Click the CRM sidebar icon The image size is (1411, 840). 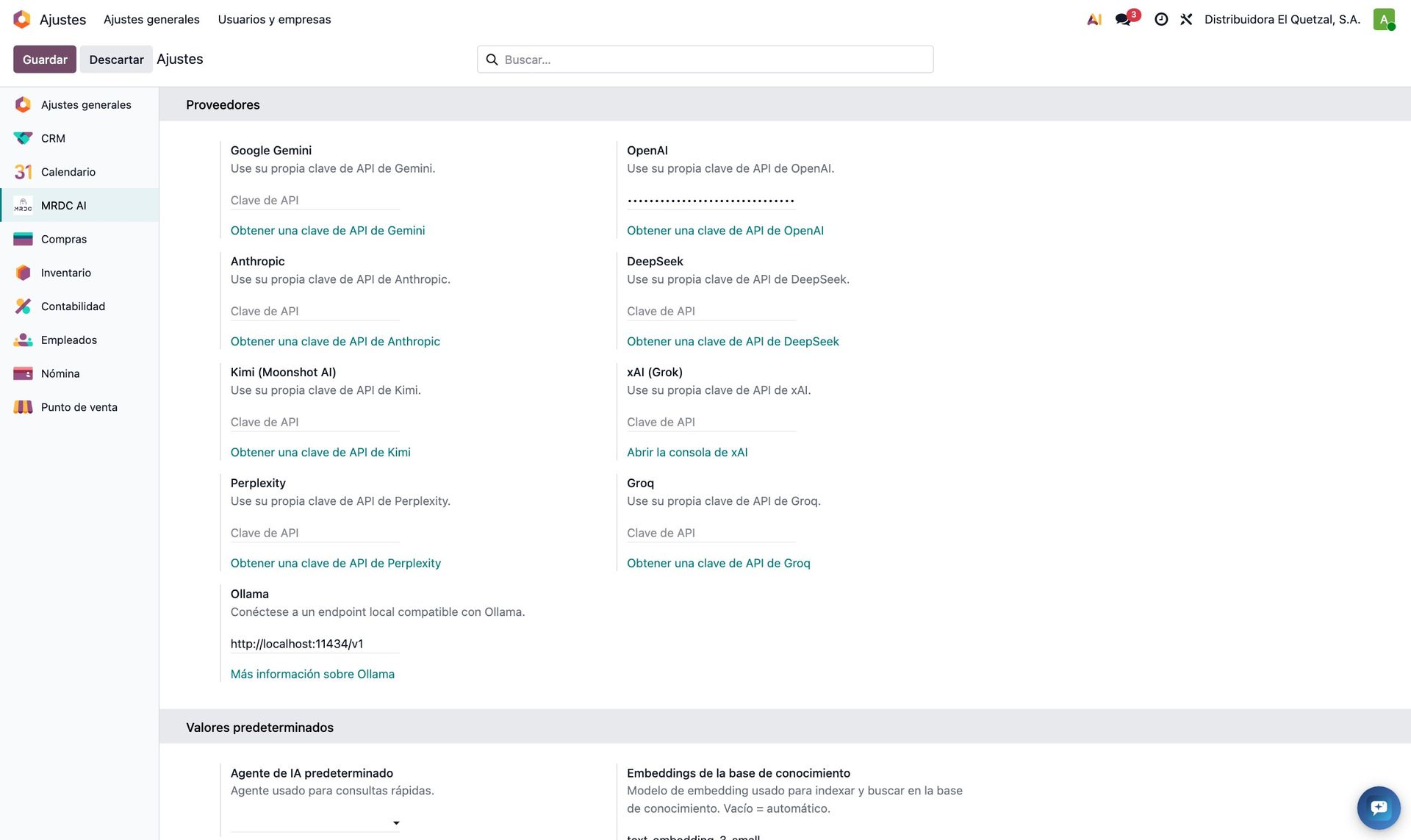tap(23, 138)
